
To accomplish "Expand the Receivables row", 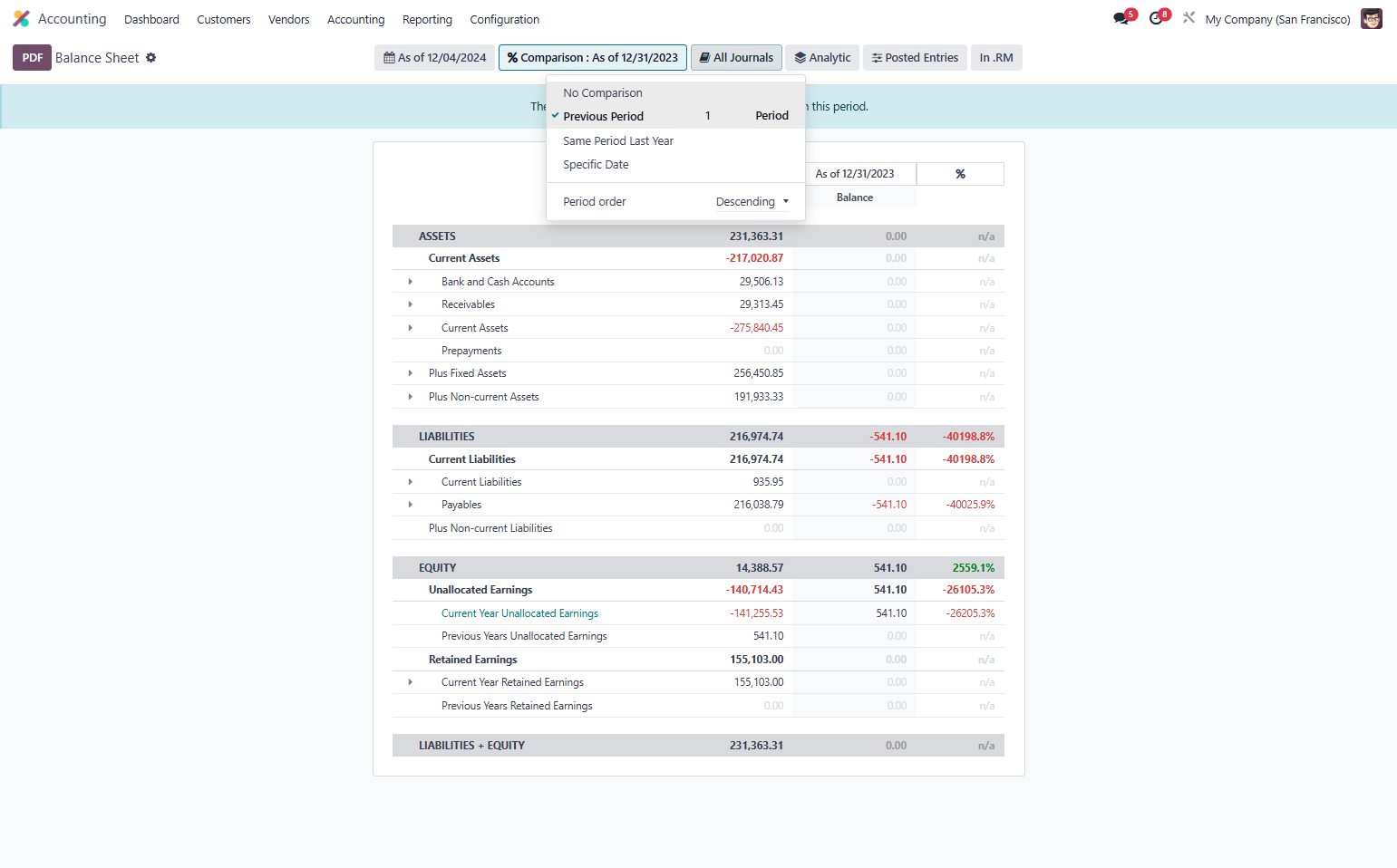I will (x=411, y=304).
